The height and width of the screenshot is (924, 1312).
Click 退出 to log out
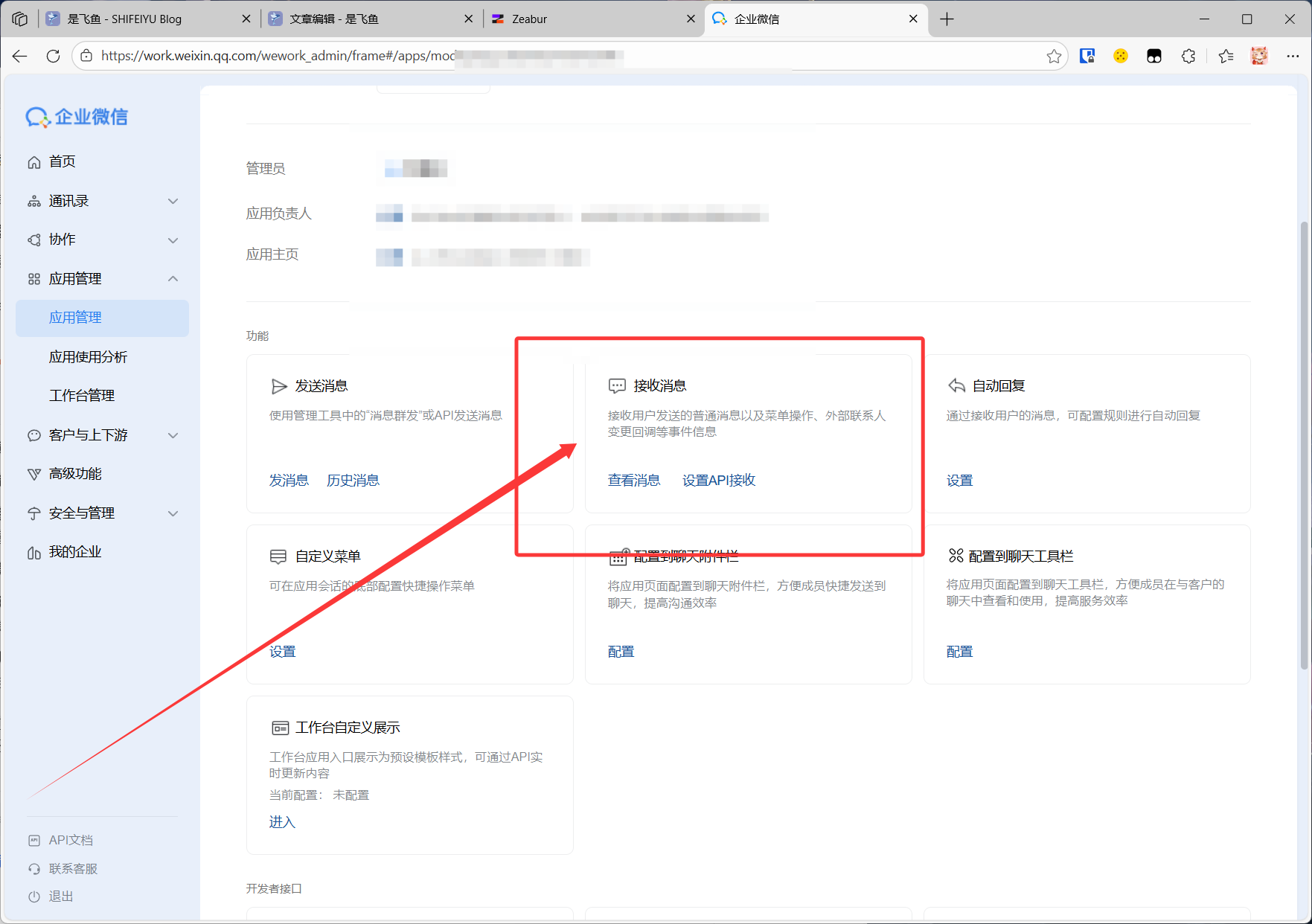pyautogui.click(x=61, y=896)
